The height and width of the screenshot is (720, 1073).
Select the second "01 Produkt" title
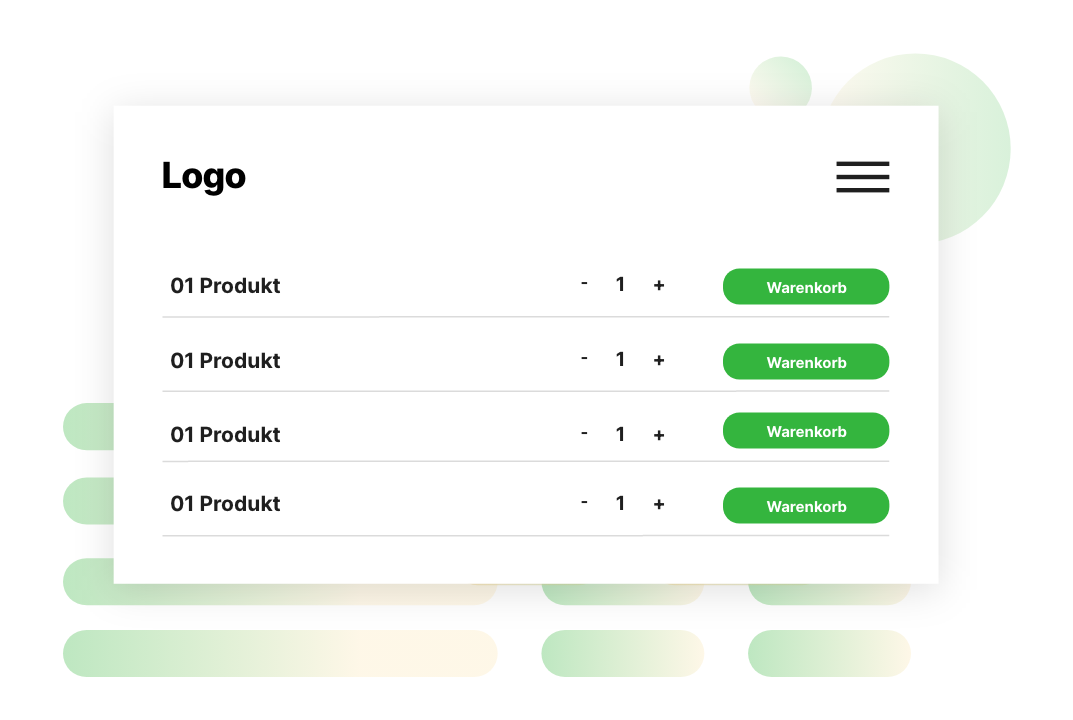pos(225,361)
